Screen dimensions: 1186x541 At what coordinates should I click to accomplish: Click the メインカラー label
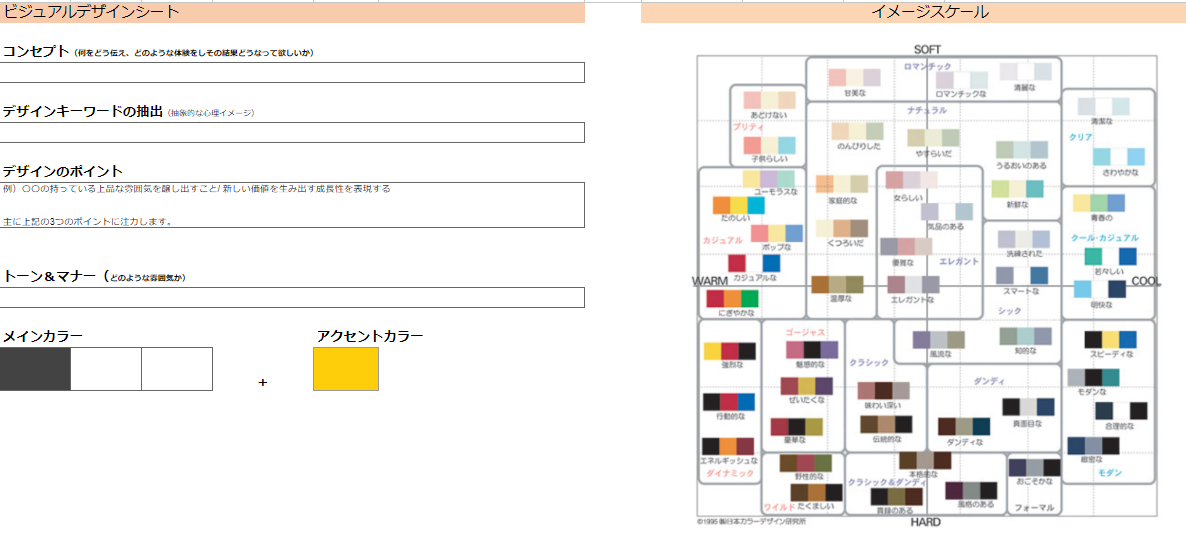43,336
